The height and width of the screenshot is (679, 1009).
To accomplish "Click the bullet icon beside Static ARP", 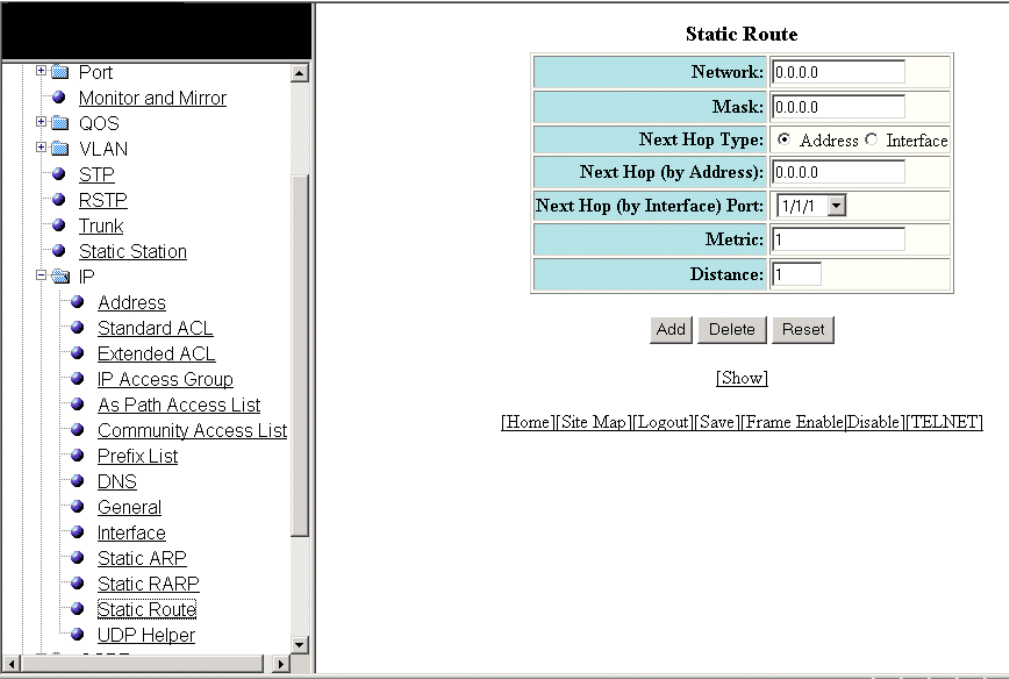I will coord(77,557).
